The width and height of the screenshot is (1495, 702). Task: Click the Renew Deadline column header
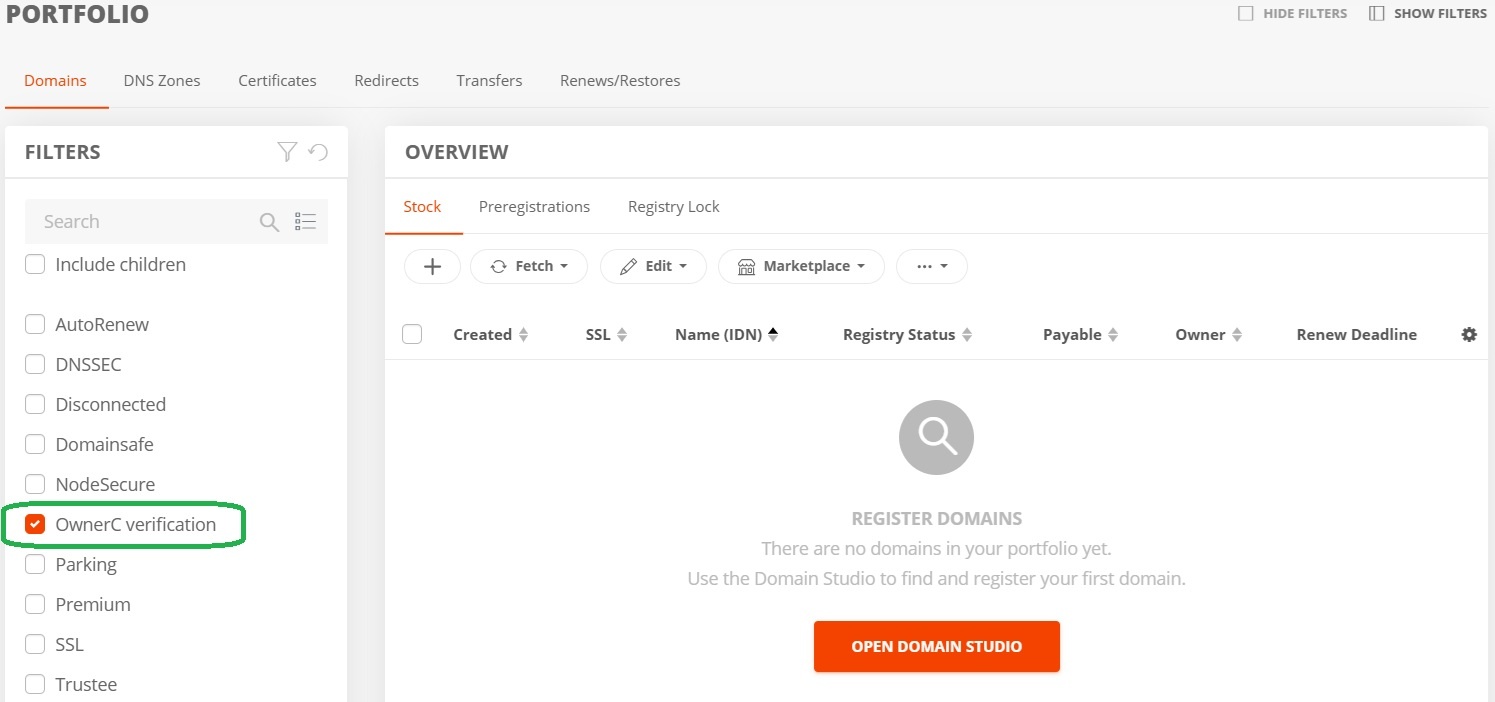tap(1356, 335)
